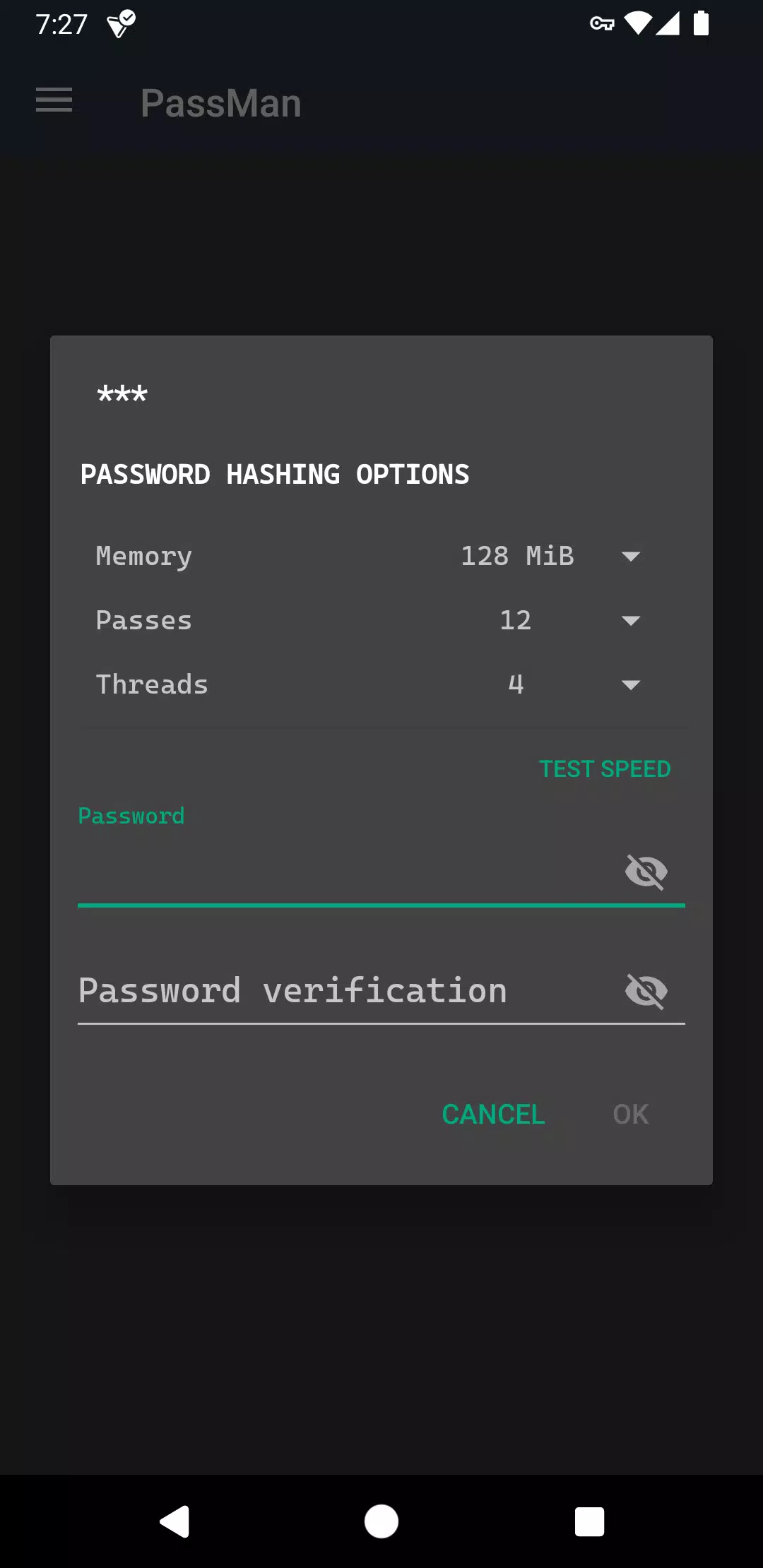Tap the Wi-Fi status icon
Screen dimensions: 763x1568
click(638, 23)
